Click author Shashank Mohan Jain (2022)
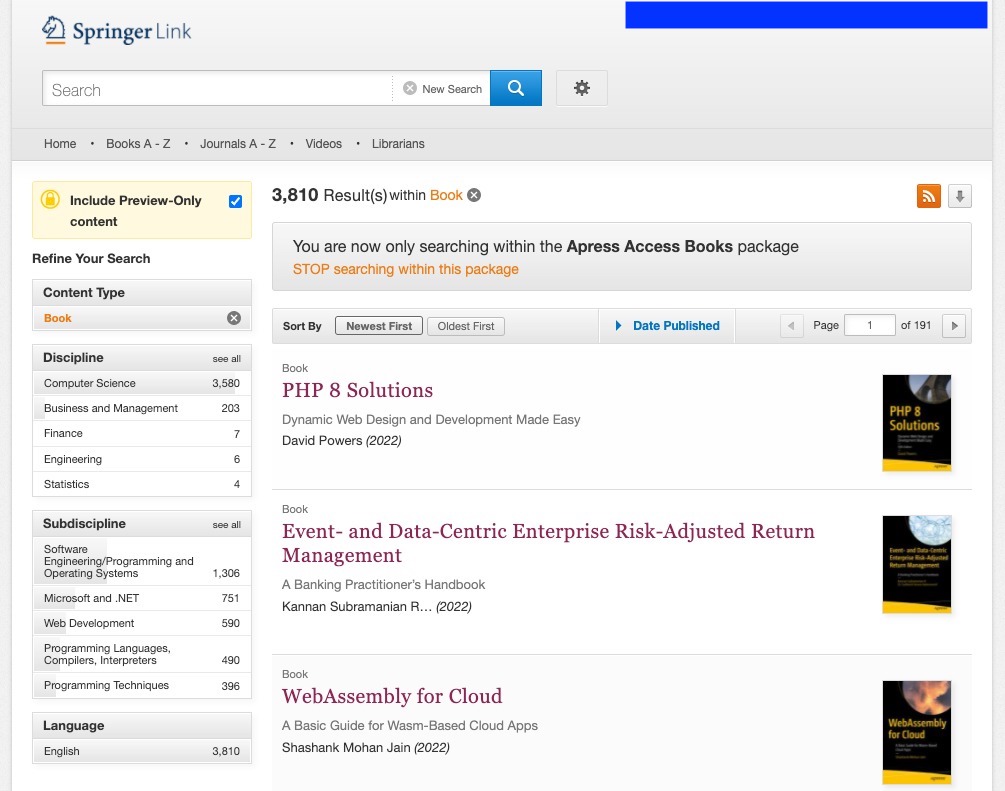The height and width of the screenshot is (791, 1005). (x=365, y=747)
